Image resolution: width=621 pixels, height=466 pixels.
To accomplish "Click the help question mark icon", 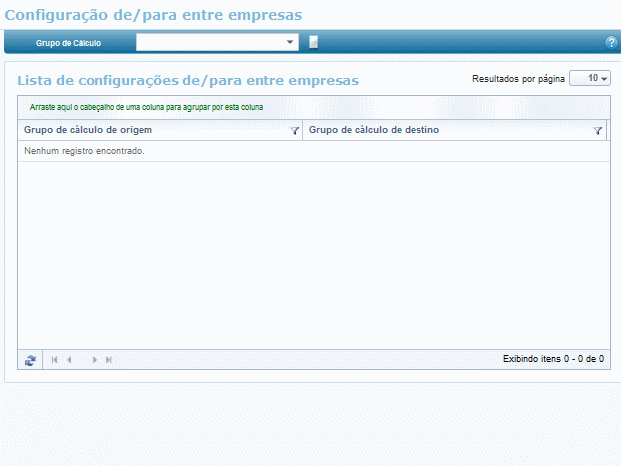I will (611, 43).
